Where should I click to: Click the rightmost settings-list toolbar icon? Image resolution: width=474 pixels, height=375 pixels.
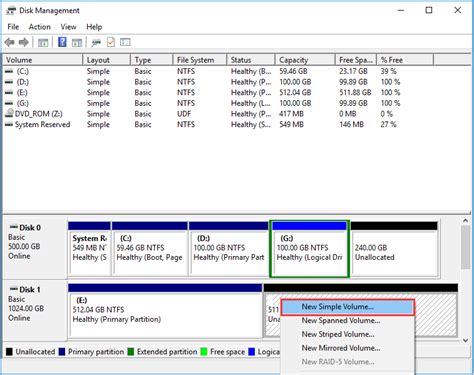click(125, 42)
